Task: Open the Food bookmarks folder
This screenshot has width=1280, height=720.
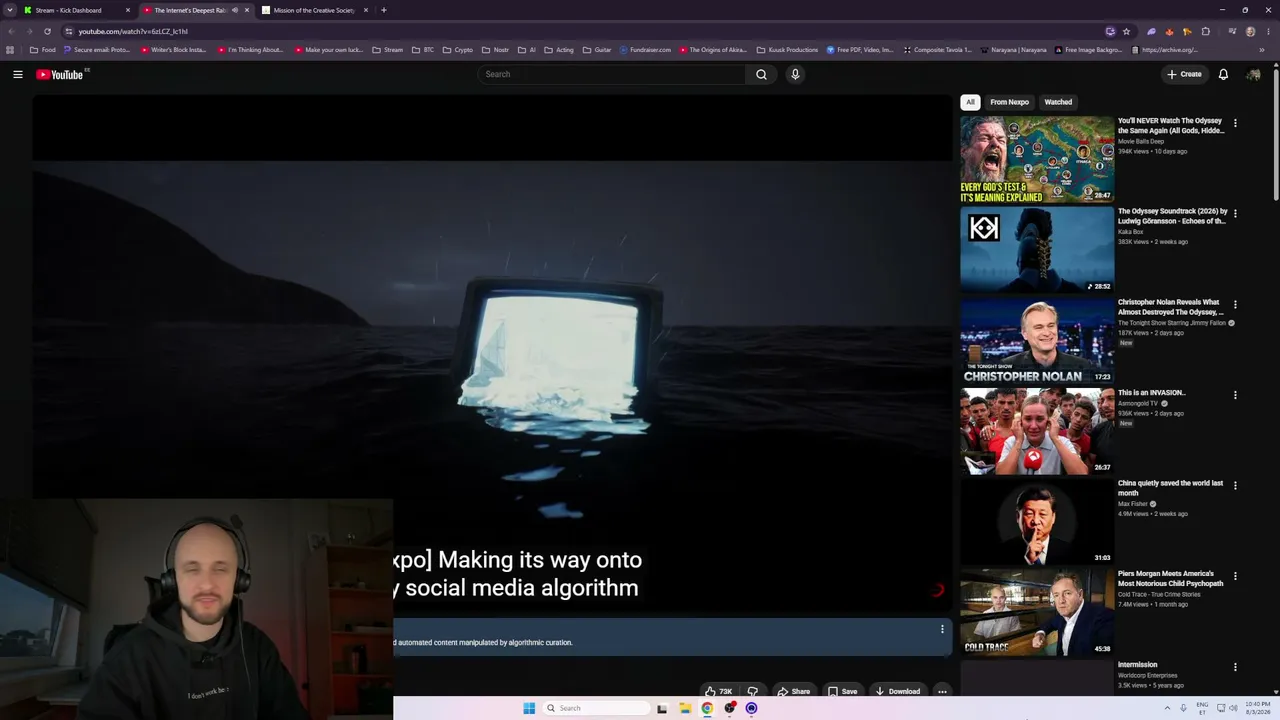Action: click(43, 49)
